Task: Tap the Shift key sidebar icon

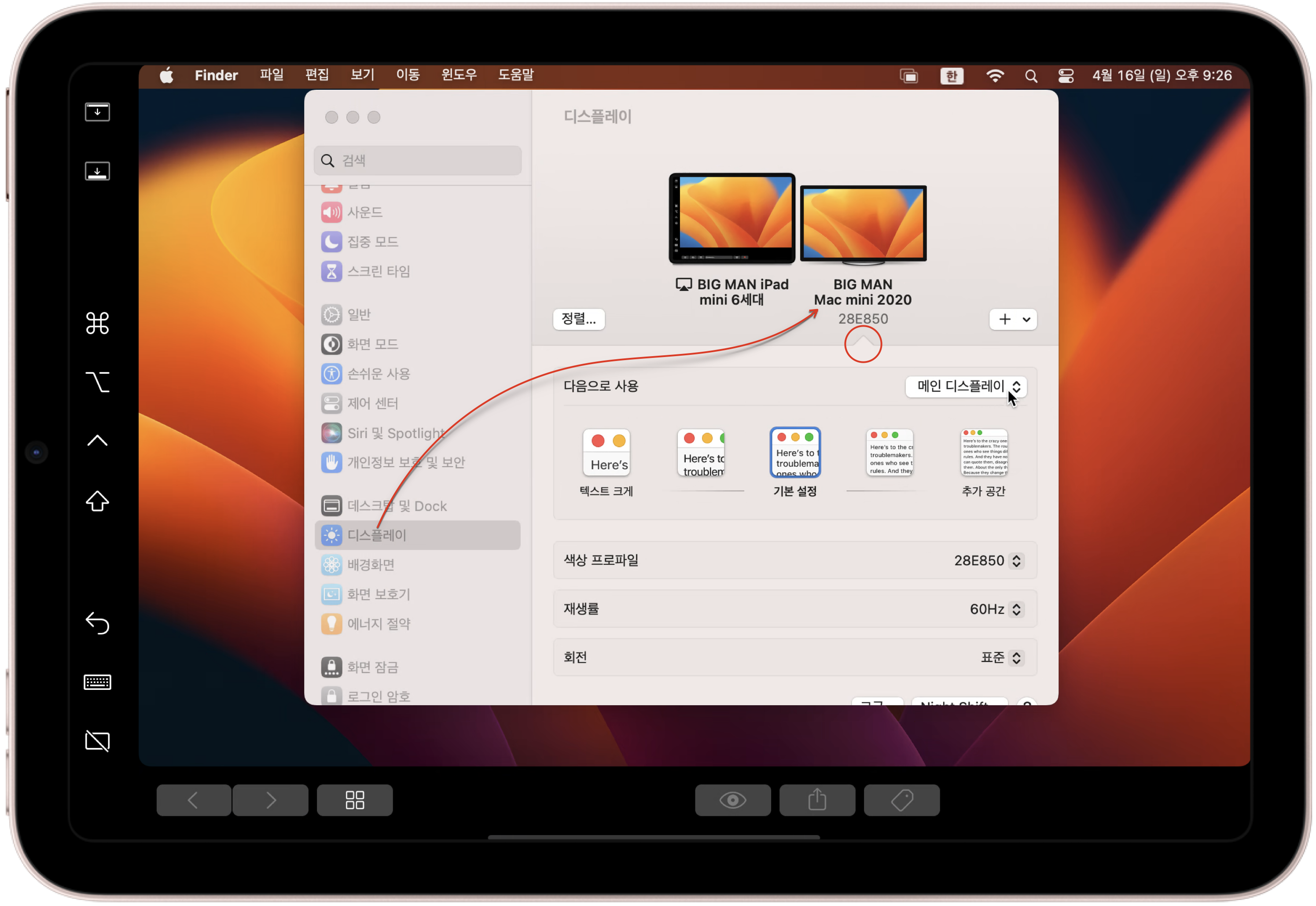Action: 97,501
